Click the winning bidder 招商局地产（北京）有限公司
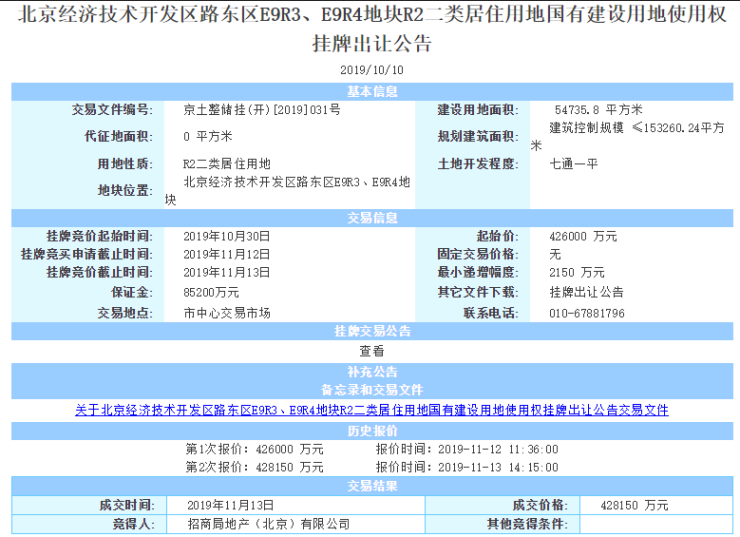The image size is (740, 537). pos(268,524)
